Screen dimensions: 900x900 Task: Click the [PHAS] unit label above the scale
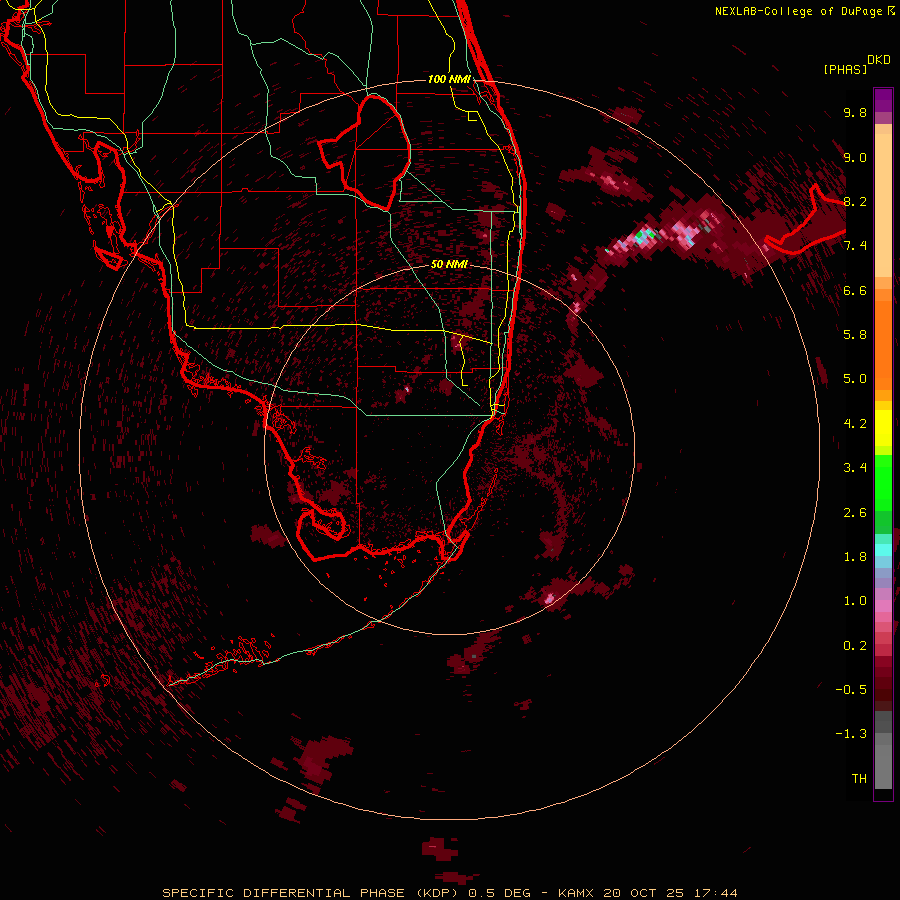[x=844, y=69]
